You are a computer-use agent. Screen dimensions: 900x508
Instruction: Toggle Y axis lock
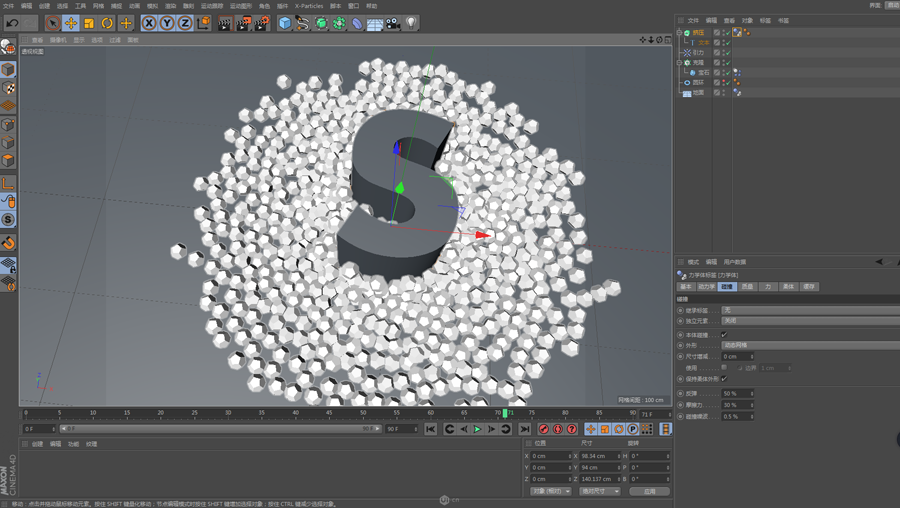(x=167, y=24)
